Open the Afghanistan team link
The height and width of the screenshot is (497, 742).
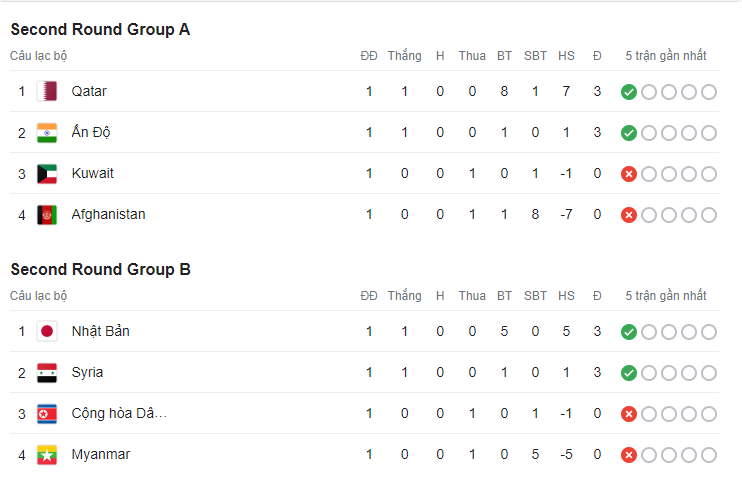(108, 214)
